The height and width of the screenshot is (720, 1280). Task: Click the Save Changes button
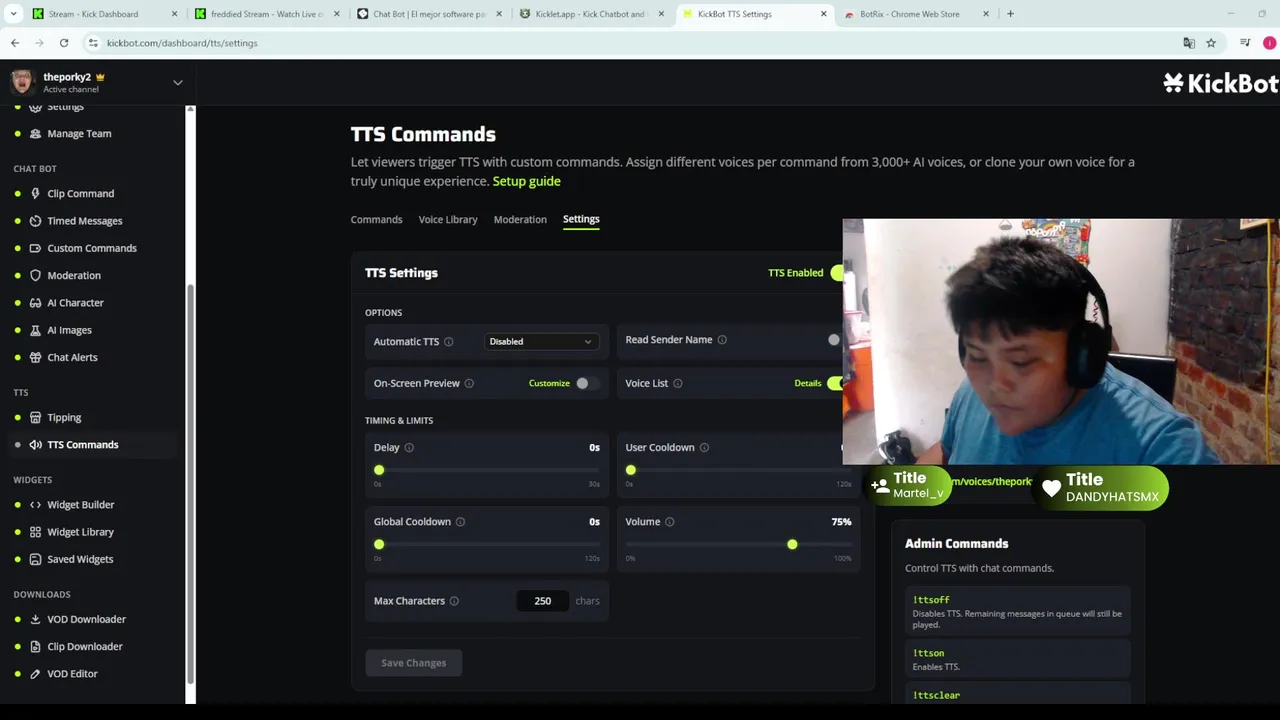413,663
